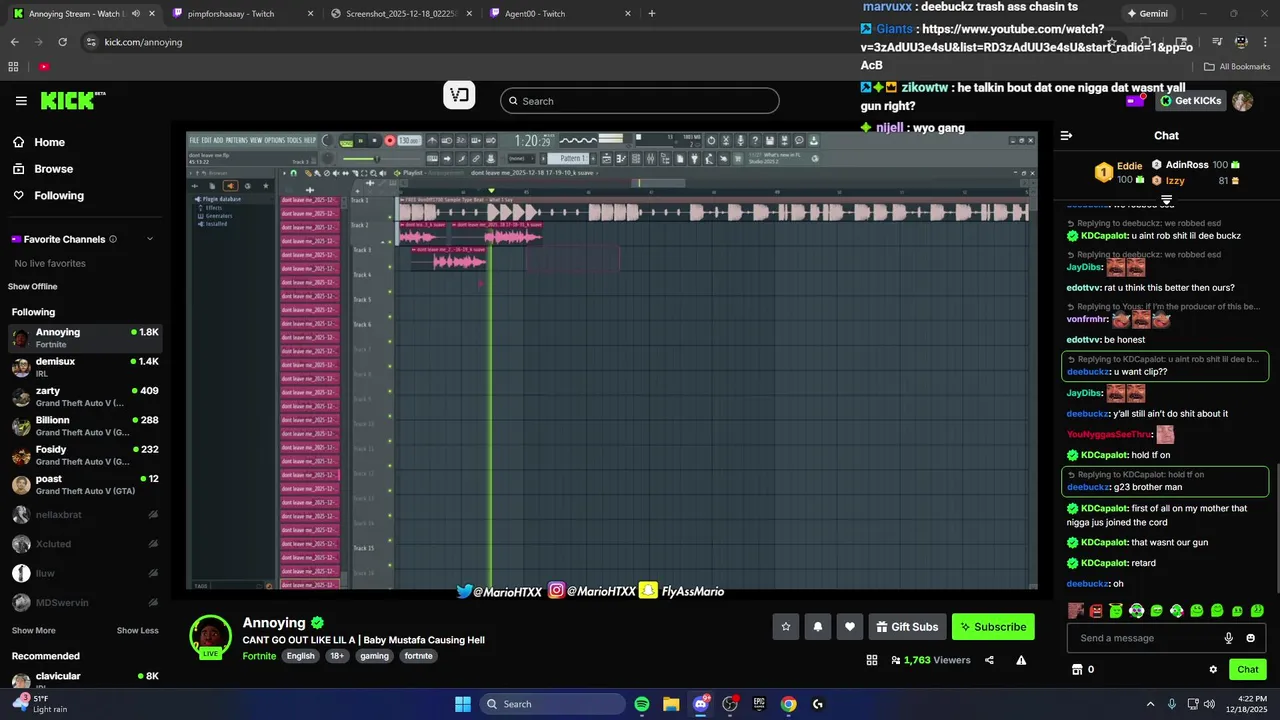Toggle volume from the system tray speaker

point(1209,704)
